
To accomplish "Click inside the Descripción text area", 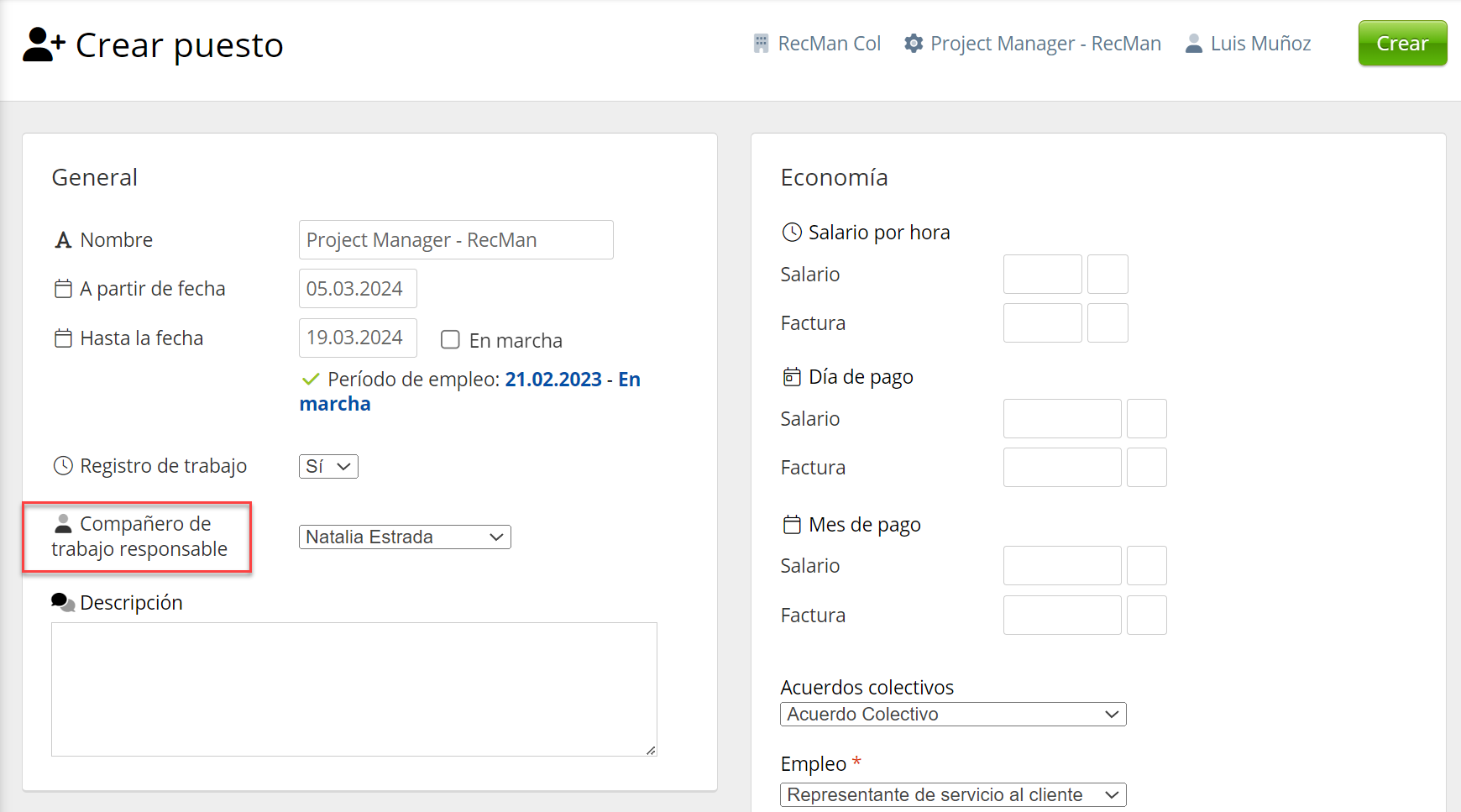I will (353, 689).
